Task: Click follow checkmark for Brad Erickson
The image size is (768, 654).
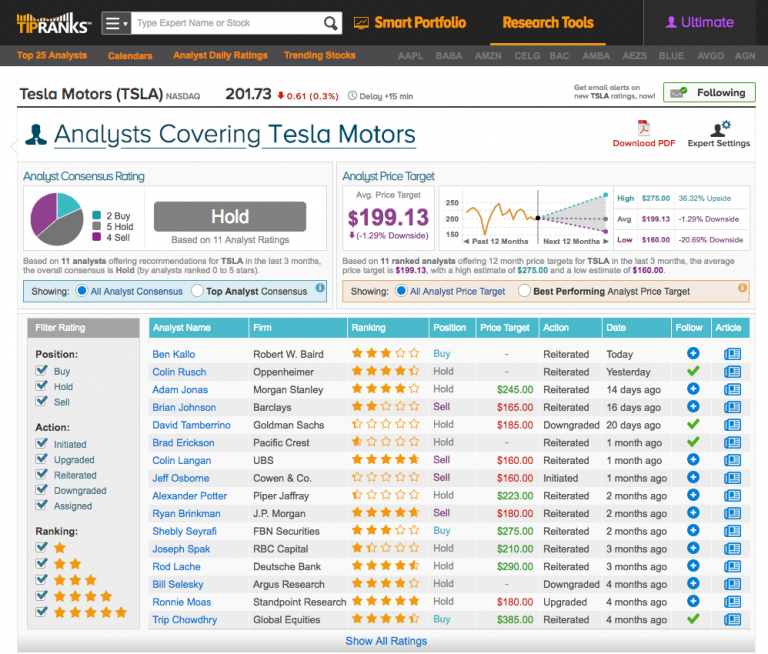Action: coord(693,442)
